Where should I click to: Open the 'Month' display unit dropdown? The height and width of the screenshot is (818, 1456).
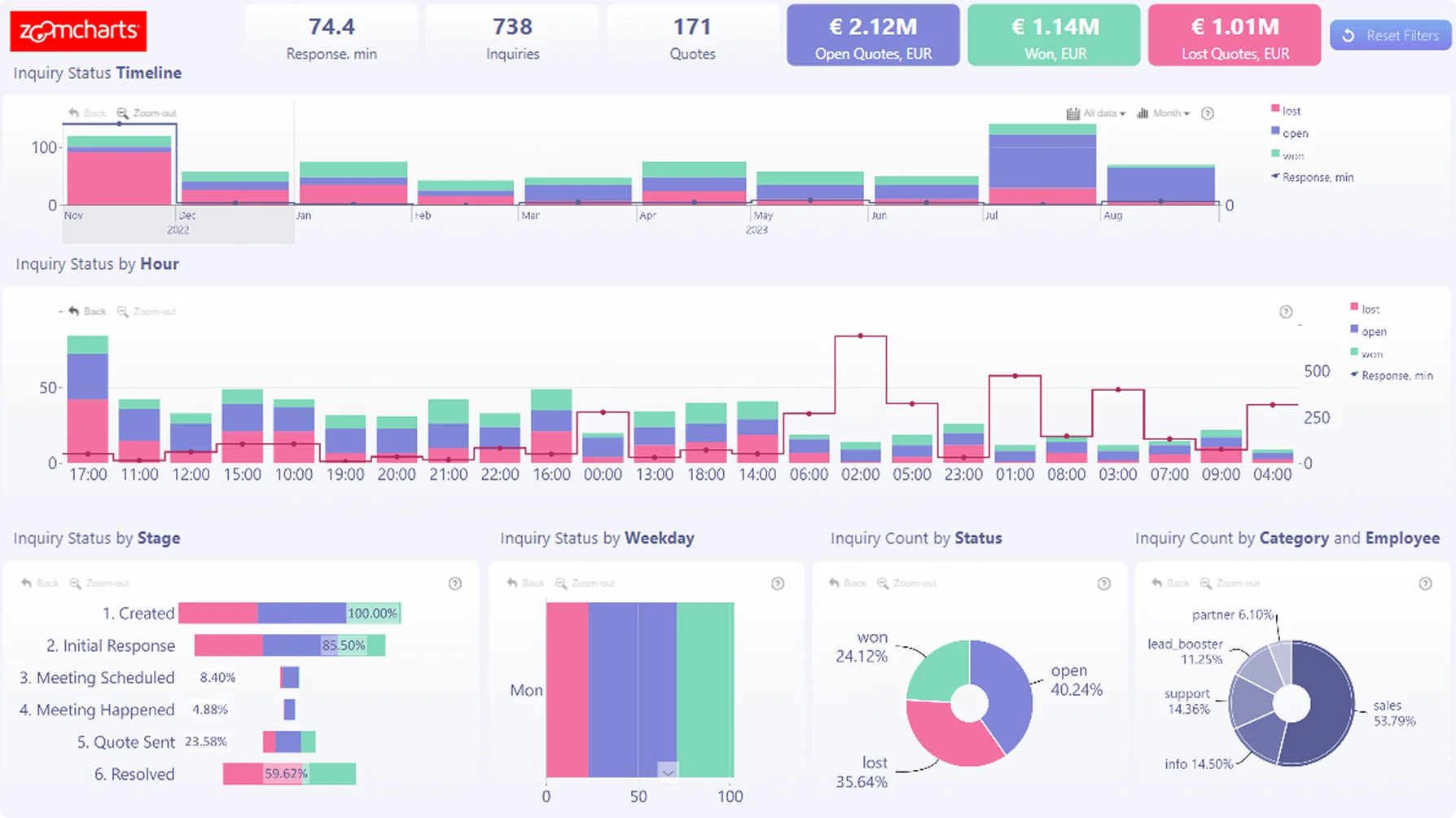point(1164,114)
